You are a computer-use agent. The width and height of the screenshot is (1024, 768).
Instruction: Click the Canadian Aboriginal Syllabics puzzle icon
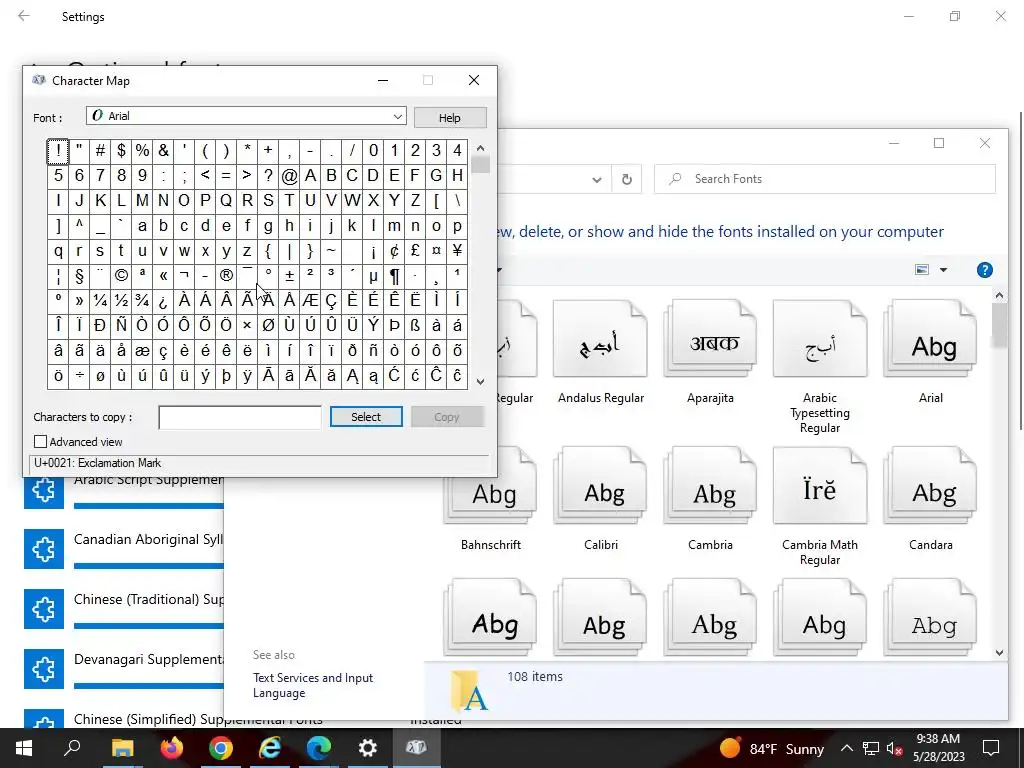[44, 549]
